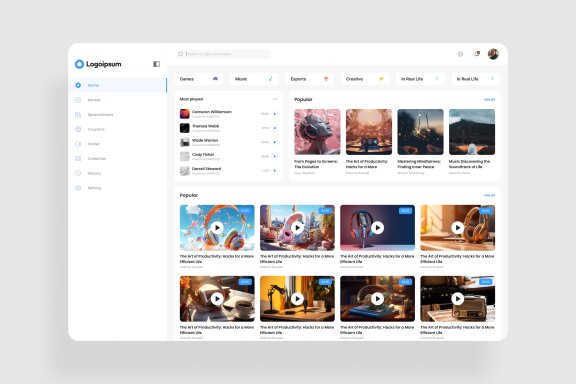Open the pink robot-with-headphones album cover
Image resolution: width=576 pixels, height=384 pixels.
(317, 132)
